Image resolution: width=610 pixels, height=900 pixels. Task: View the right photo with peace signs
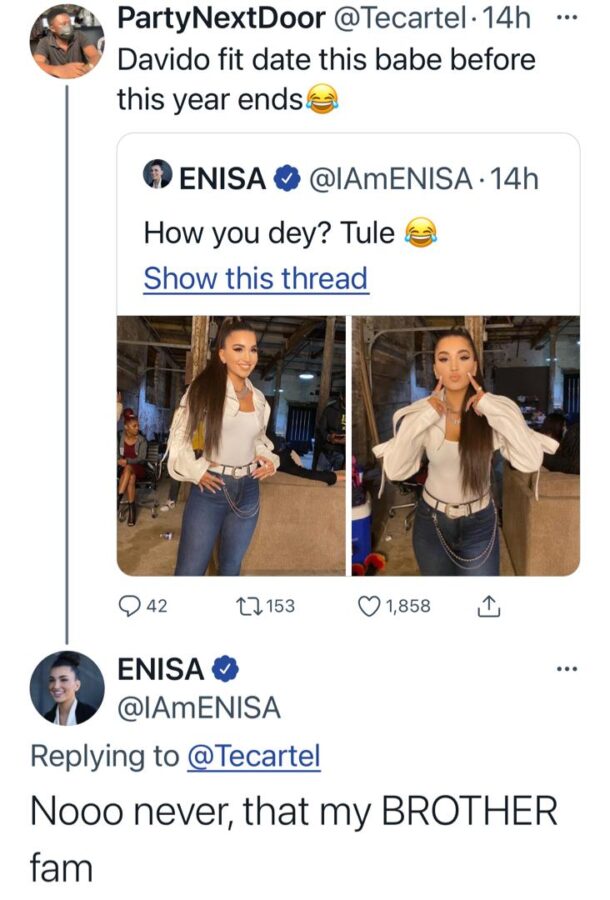click(x=465, y=445)
